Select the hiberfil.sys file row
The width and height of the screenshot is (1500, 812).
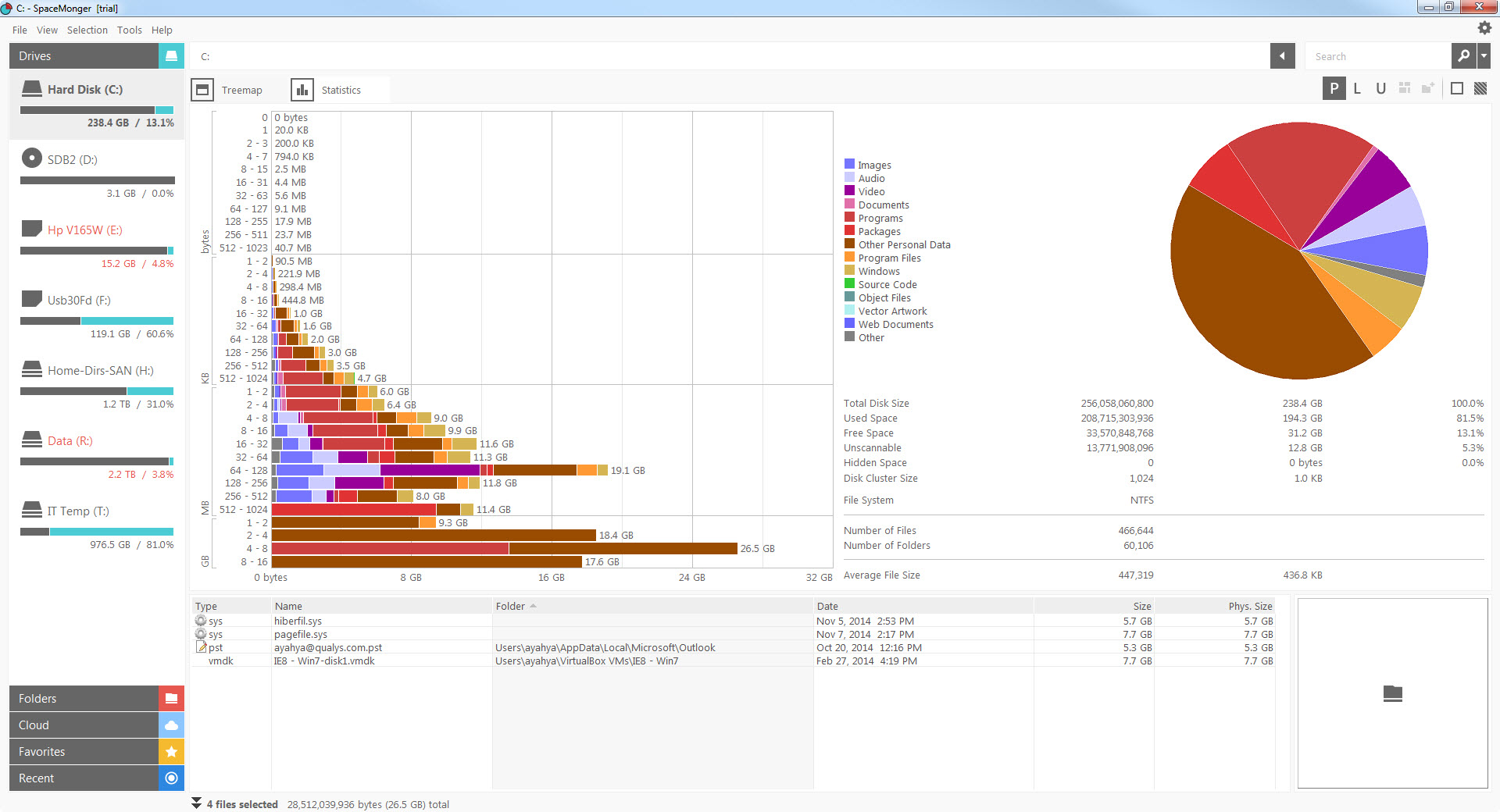[298, 621]
